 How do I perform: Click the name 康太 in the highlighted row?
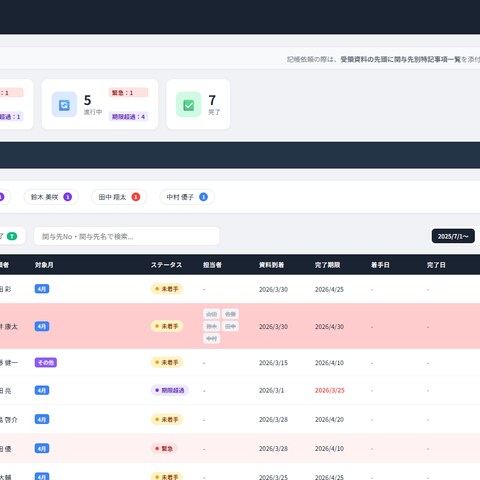11,327
